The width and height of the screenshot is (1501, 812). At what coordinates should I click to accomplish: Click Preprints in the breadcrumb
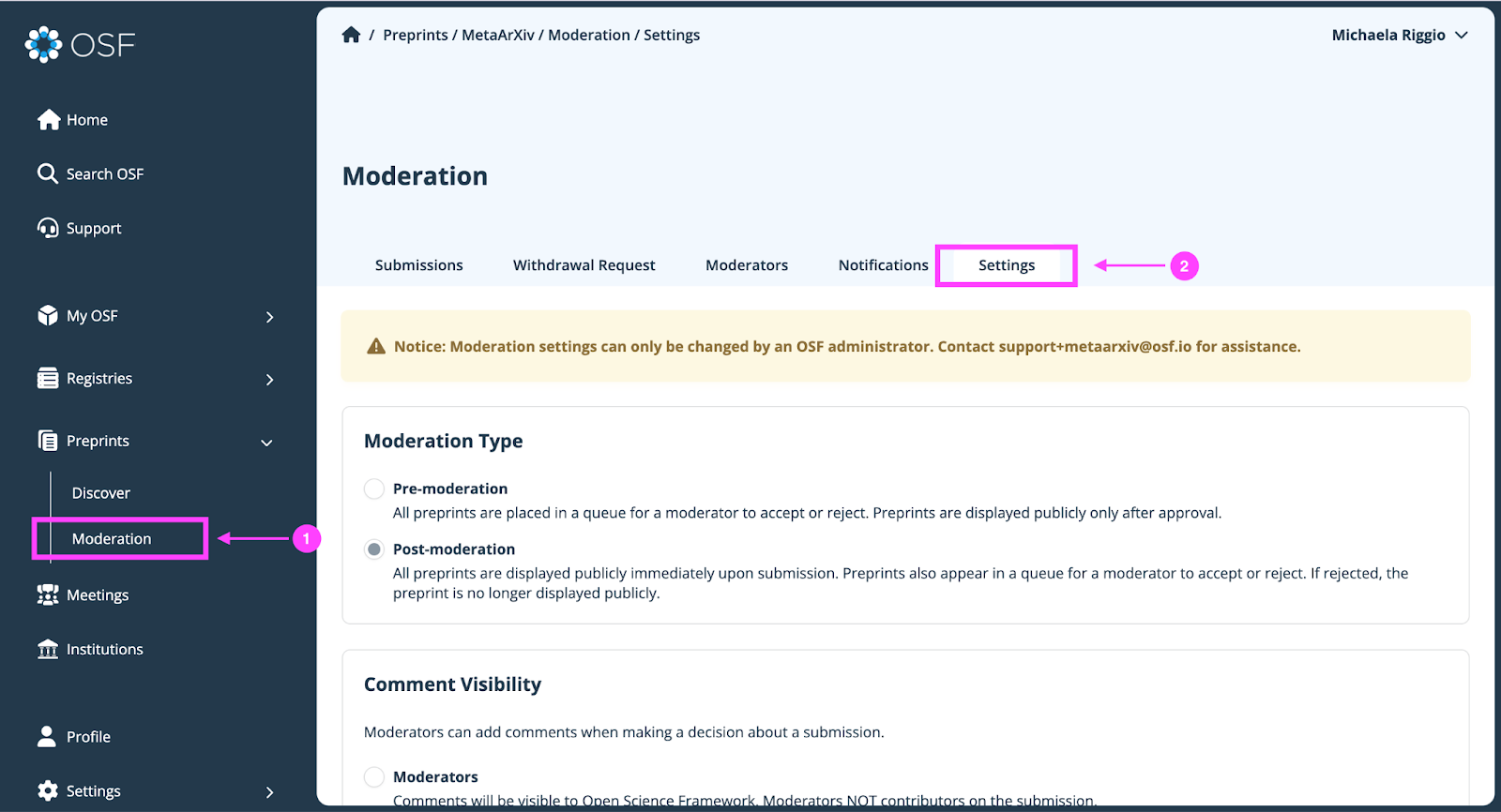click(x=416, y=35)
